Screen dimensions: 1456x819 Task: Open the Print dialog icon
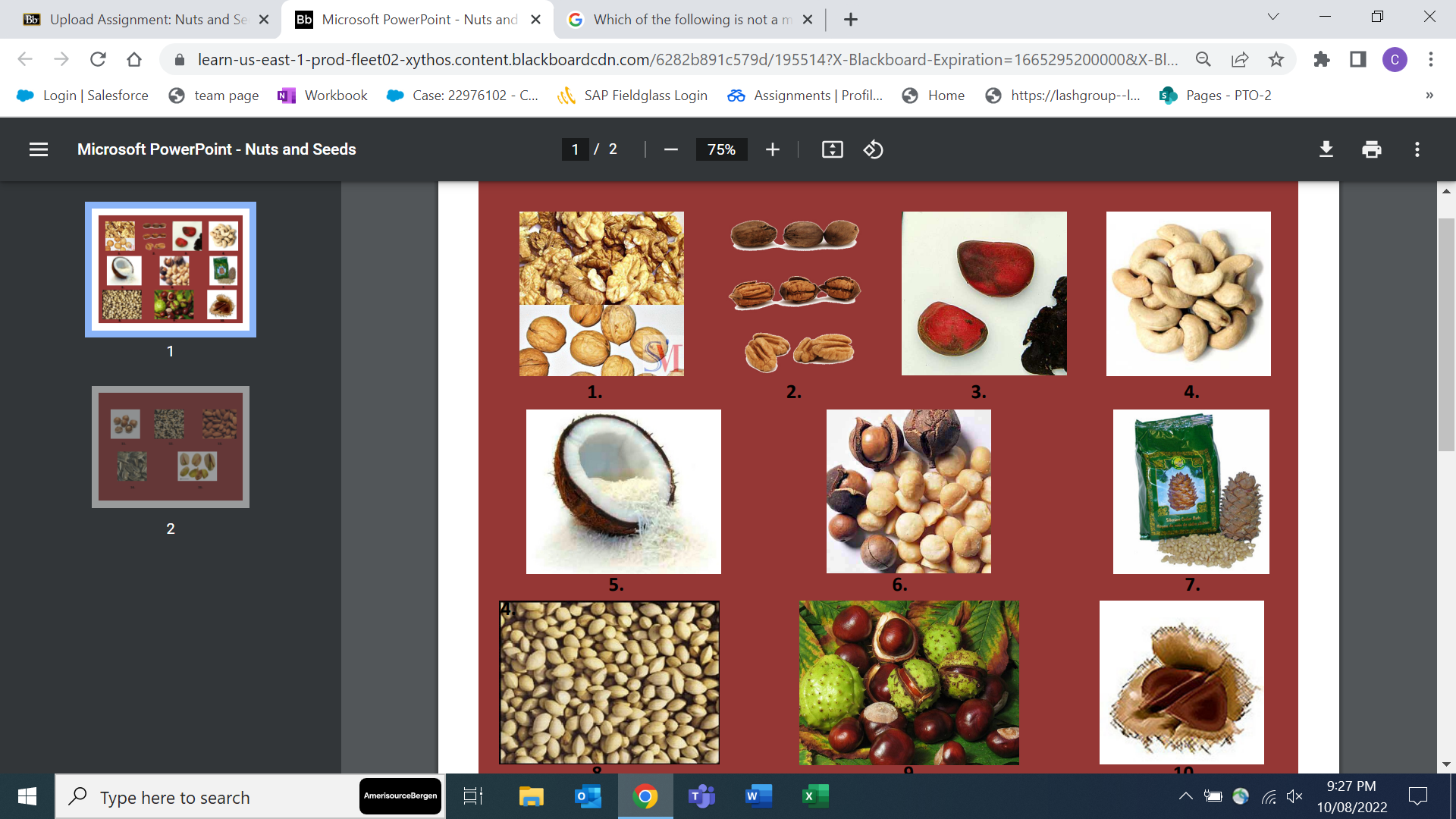click(x=1371, y=149)
